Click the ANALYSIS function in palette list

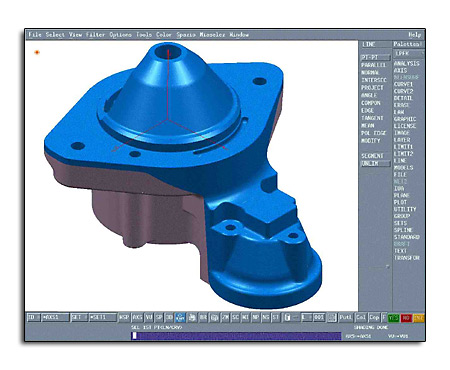406,63
